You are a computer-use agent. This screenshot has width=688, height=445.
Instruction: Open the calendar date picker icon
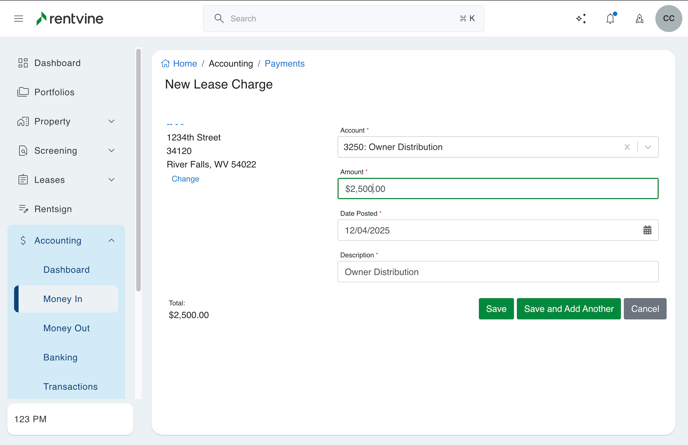coord(647,230)
